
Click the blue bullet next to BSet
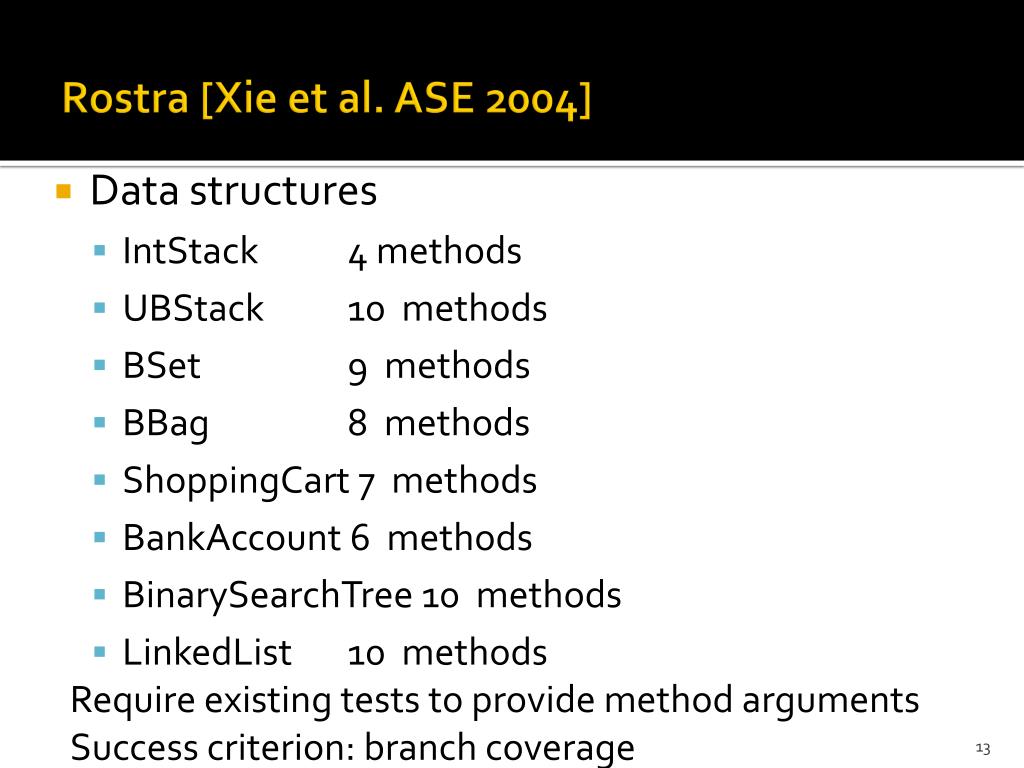coord(100,365)
